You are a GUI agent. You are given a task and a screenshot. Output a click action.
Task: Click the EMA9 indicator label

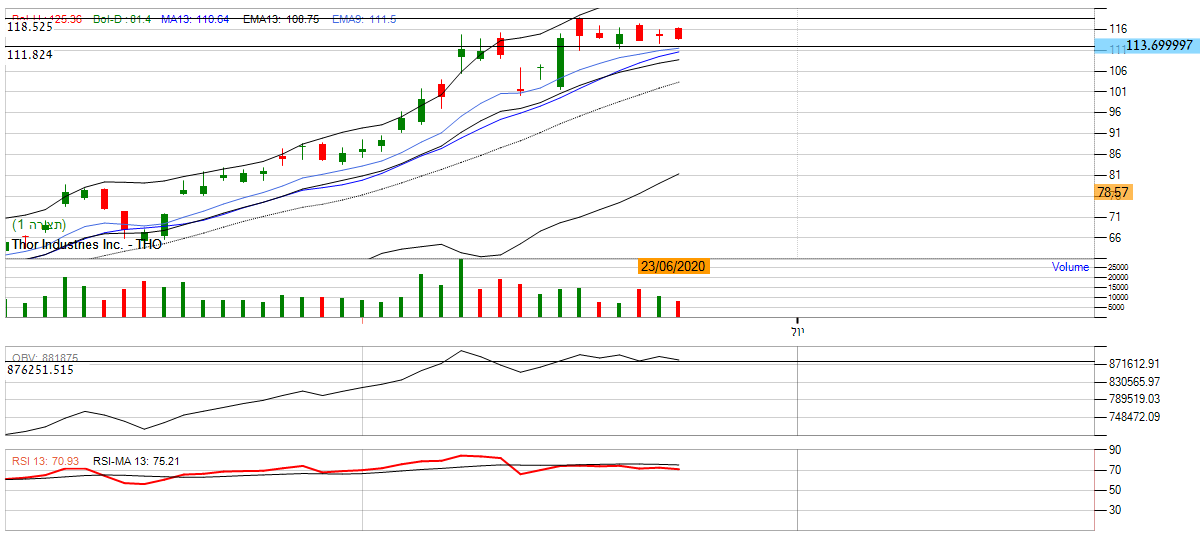coord(367,19)
